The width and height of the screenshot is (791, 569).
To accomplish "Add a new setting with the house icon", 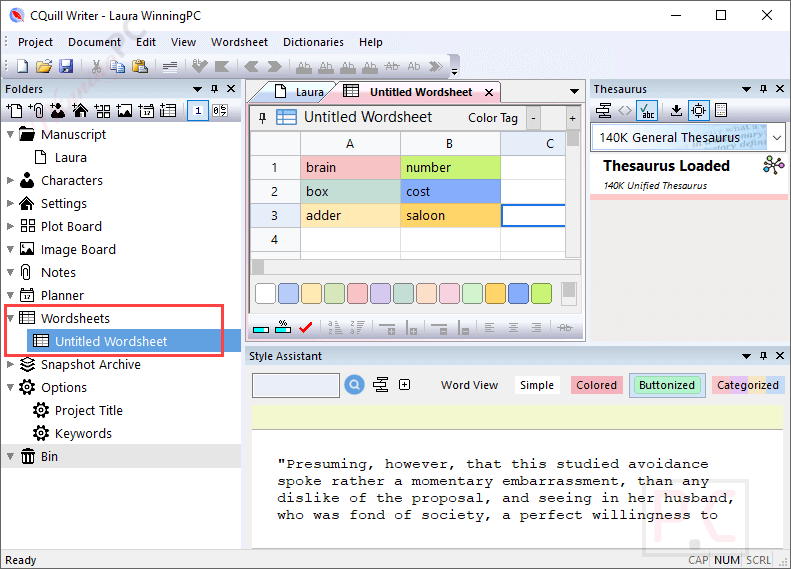I will pyautogui.click(x=80, y=110).
